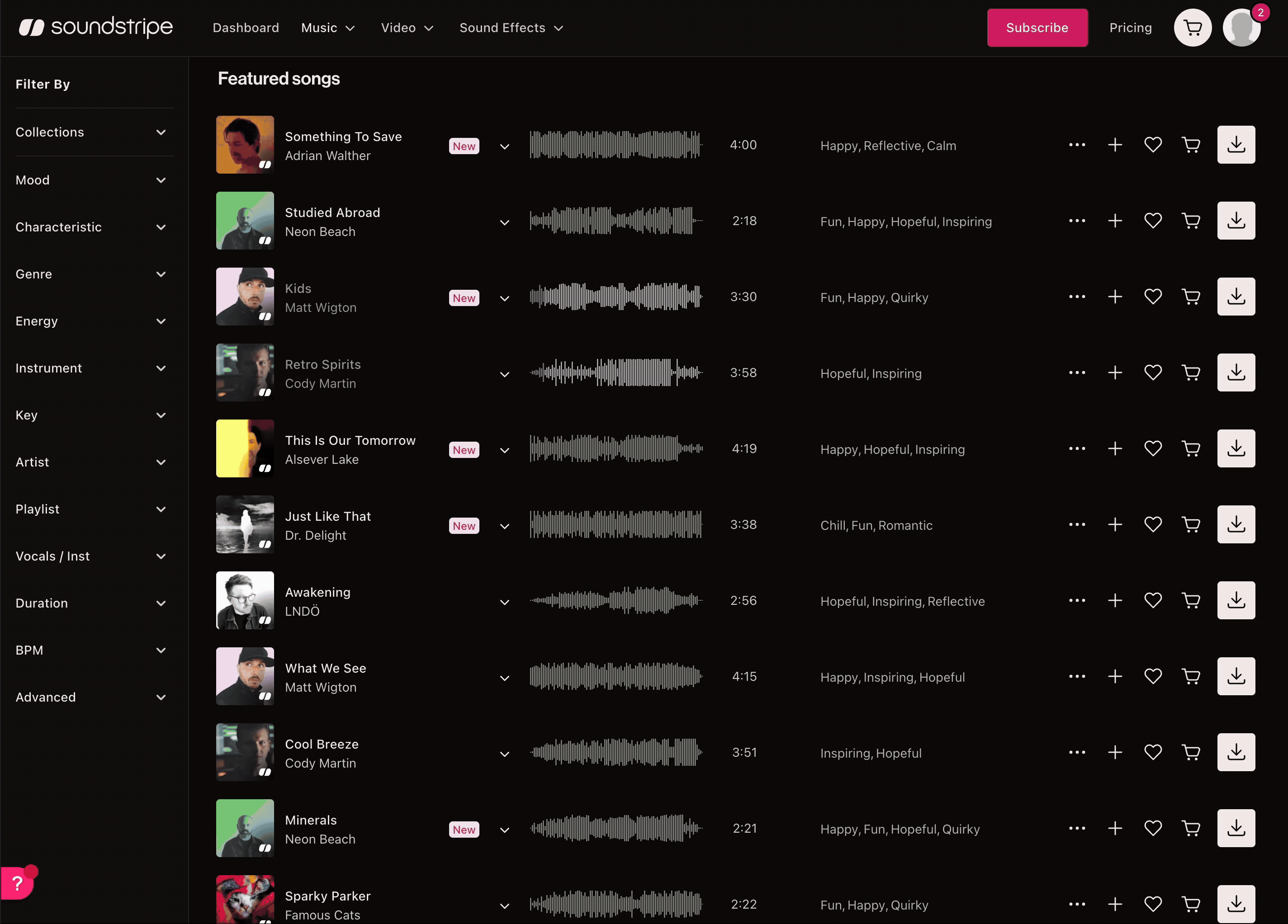Open more options for Retro Spirits
The image size is (1288, 924).
pyautogui.click(x=1077, y=372)
